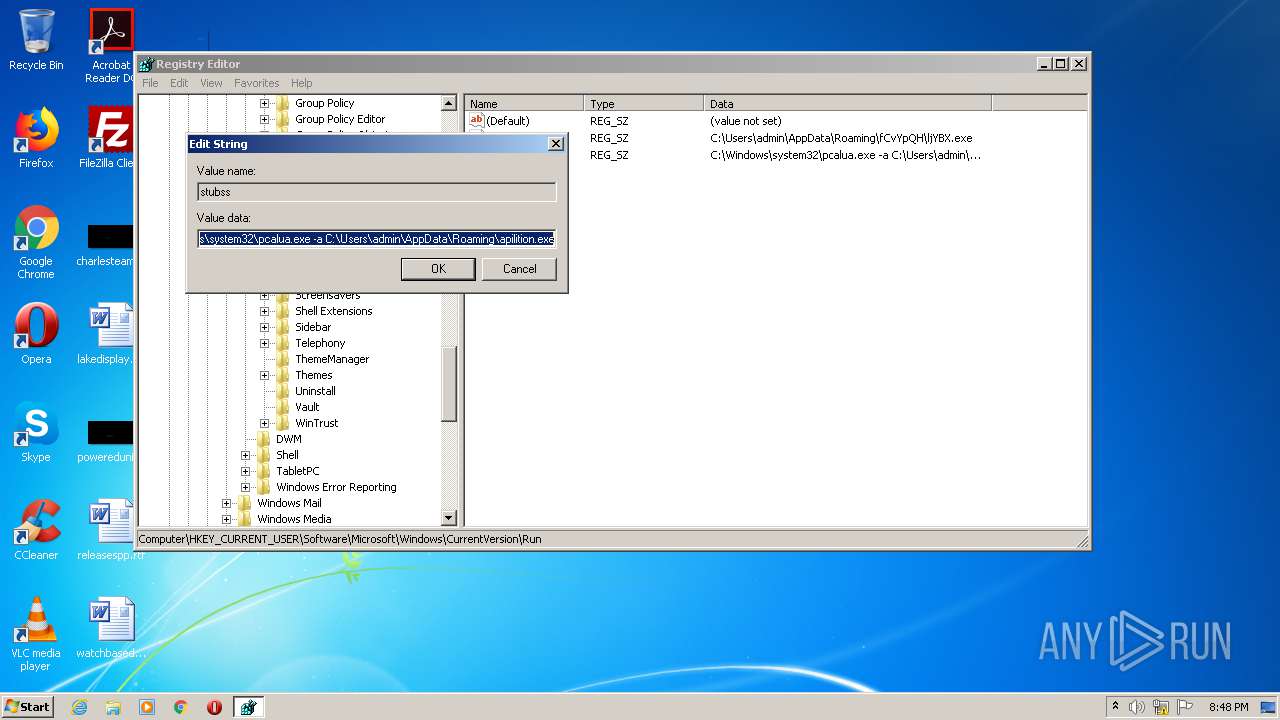1280x720 pixels.
Task: Open charlesteam desktop file
Action: 110,245
